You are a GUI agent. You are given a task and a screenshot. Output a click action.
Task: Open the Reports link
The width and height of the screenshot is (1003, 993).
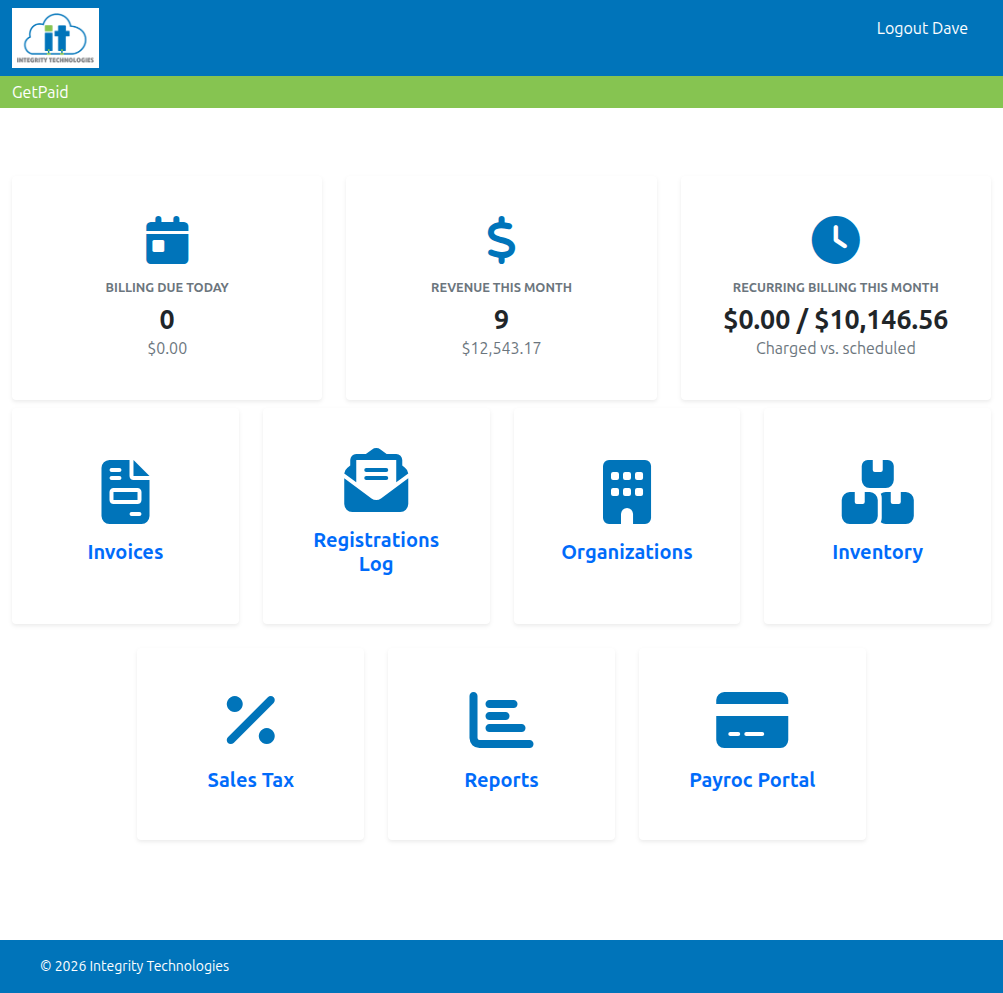[502, 781]
